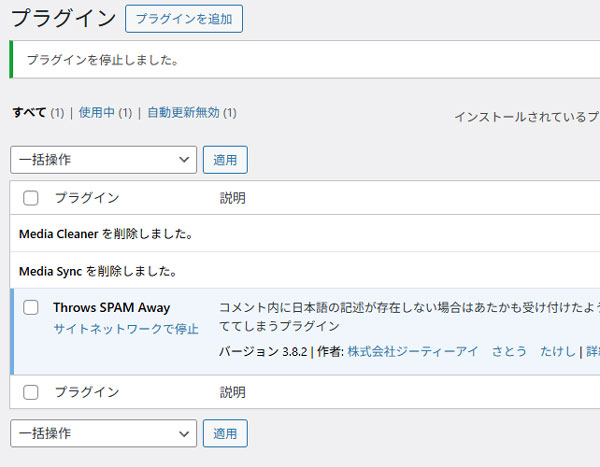This screenshot has width=600, height=467.
Task: Click the Media Sync を削除しました message
Action: pos(98,271)
